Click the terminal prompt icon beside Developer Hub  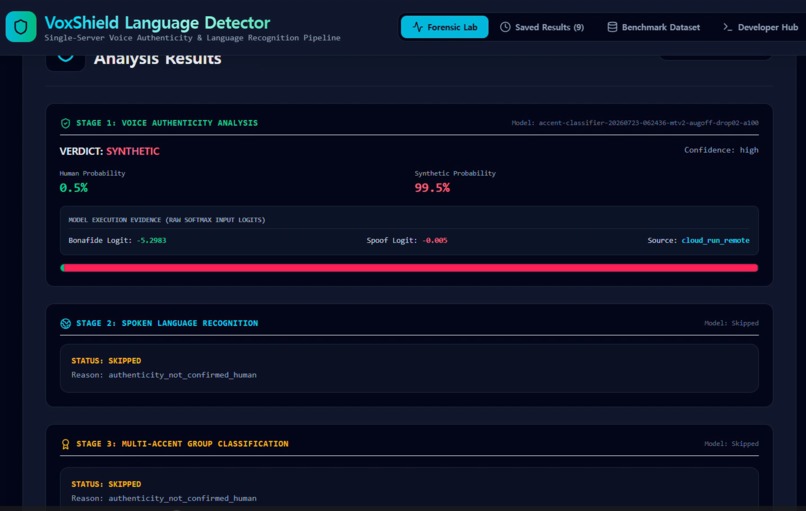[727, 27]
